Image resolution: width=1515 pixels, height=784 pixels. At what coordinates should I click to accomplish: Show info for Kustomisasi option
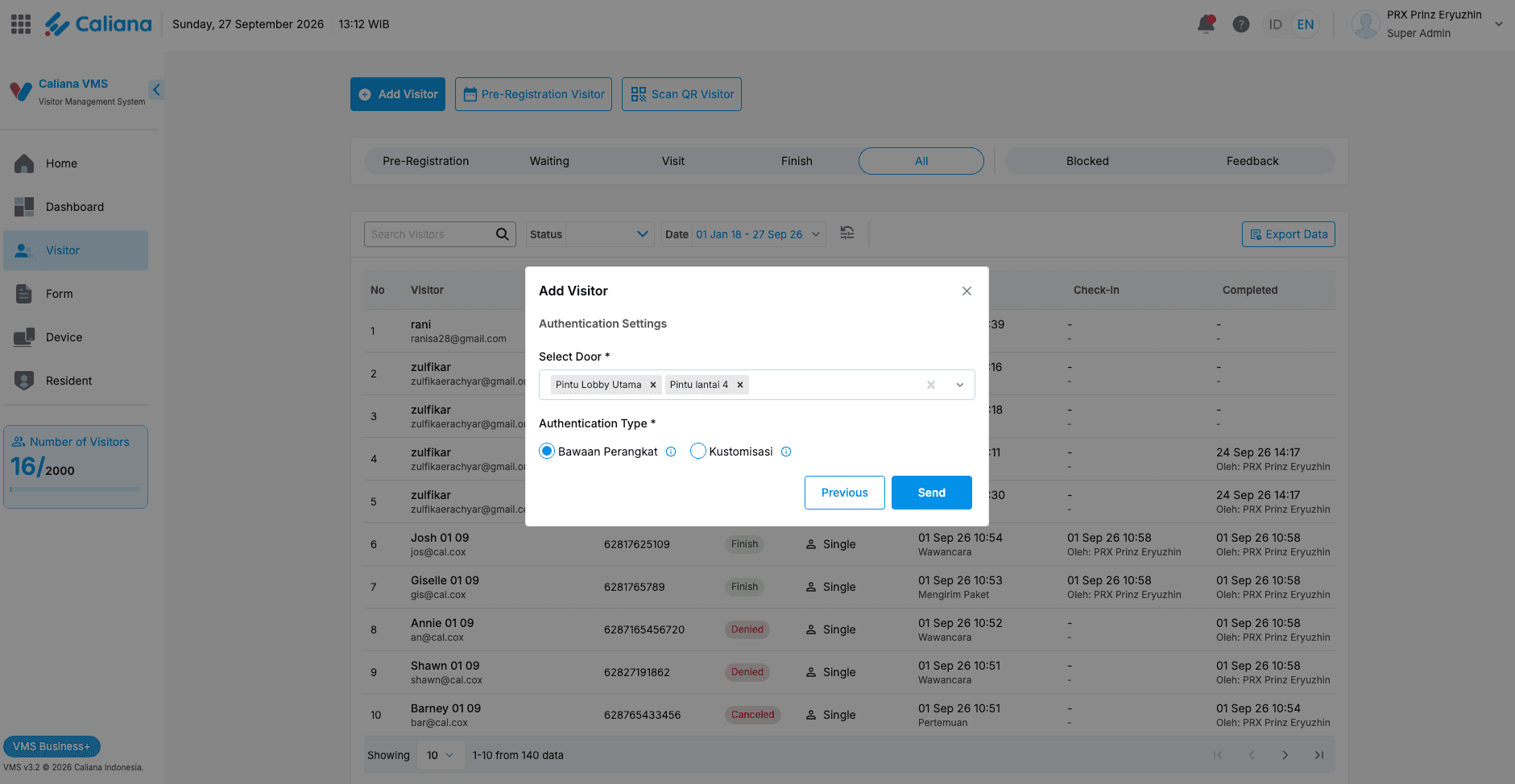786,452
